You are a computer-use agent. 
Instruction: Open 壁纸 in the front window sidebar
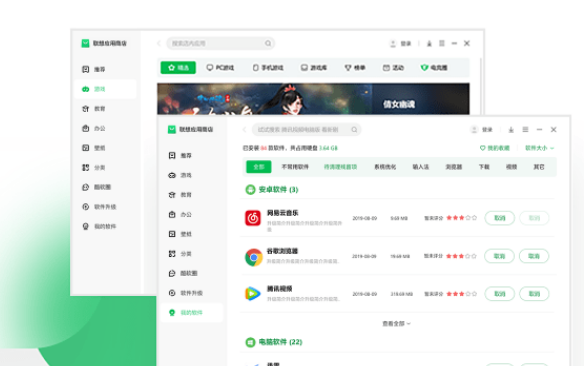tap(180, 234)
